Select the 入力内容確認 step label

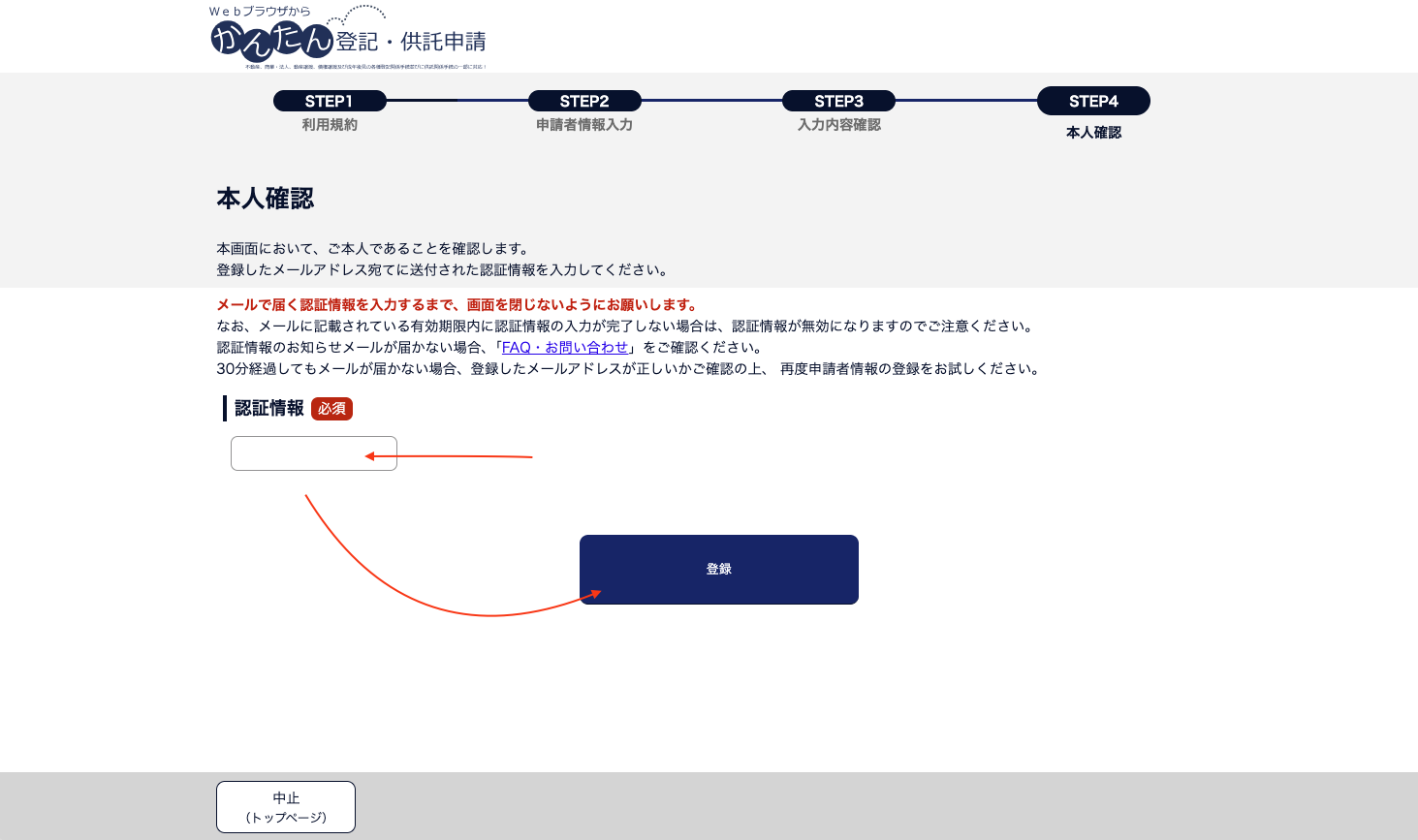[x=838, y=125]
